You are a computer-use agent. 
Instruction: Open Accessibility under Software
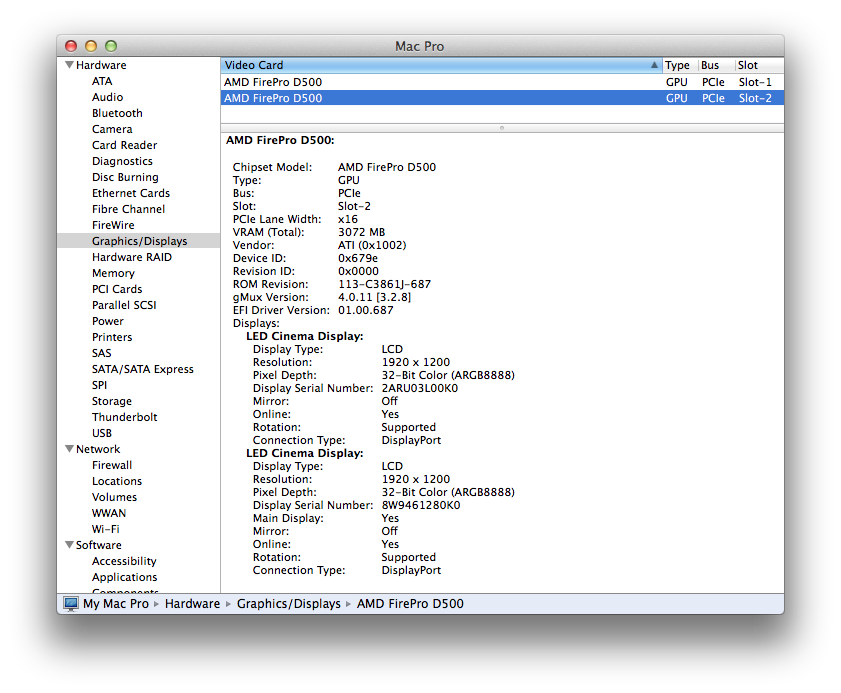[x=124, y=562]
